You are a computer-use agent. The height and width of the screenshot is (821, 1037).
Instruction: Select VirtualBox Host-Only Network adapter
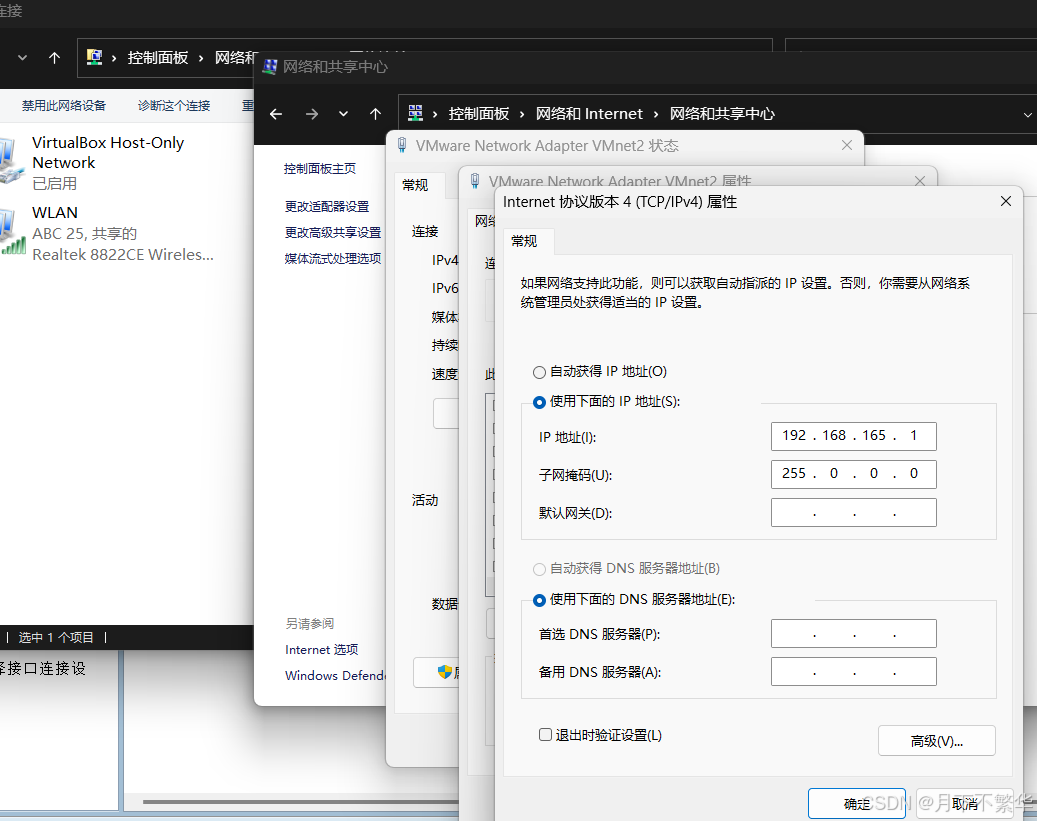click(x=108, y=162)
